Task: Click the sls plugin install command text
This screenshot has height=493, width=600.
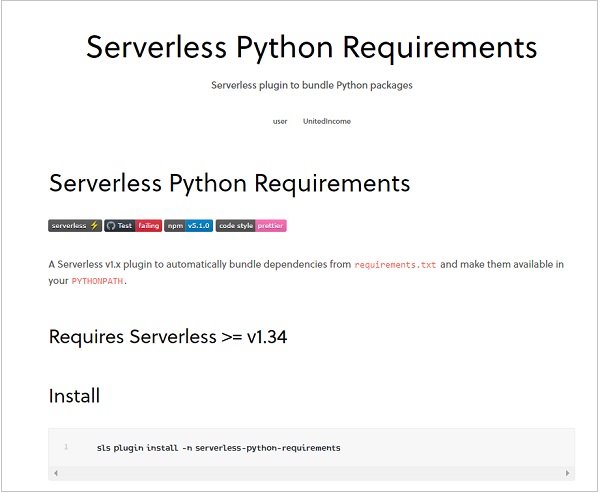Action: [218, 447]
